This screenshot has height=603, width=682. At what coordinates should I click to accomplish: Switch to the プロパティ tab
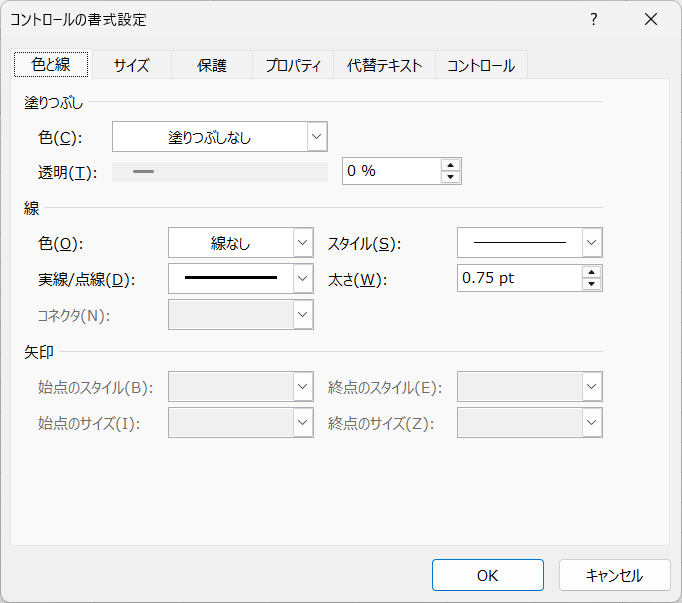(293, 65)
